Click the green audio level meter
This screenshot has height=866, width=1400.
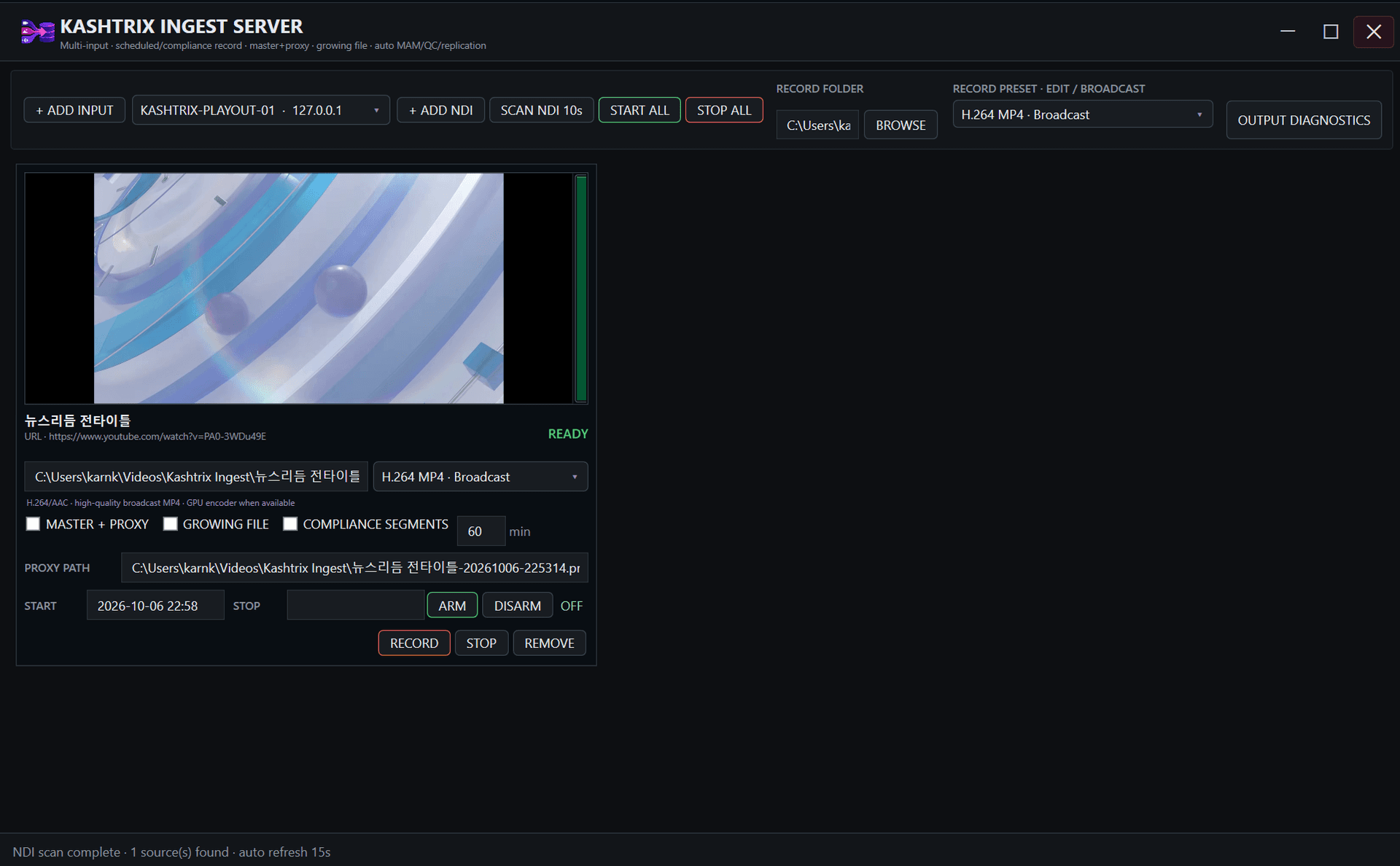click(581, 289)
